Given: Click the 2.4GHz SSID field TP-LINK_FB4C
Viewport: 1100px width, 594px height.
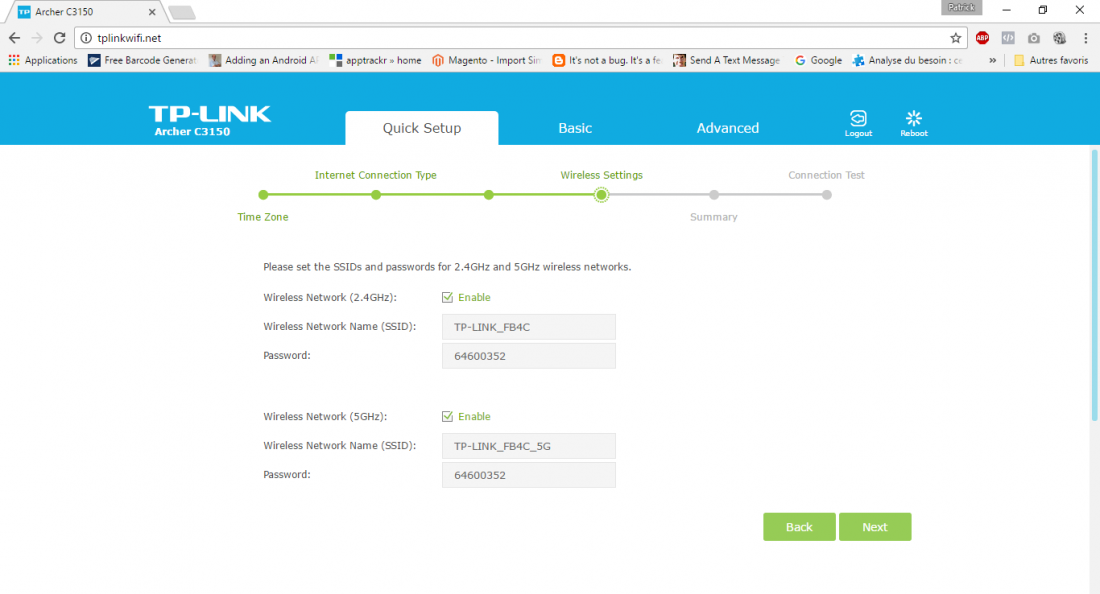Looking at the screenshot, I should (x=528, y=327).
